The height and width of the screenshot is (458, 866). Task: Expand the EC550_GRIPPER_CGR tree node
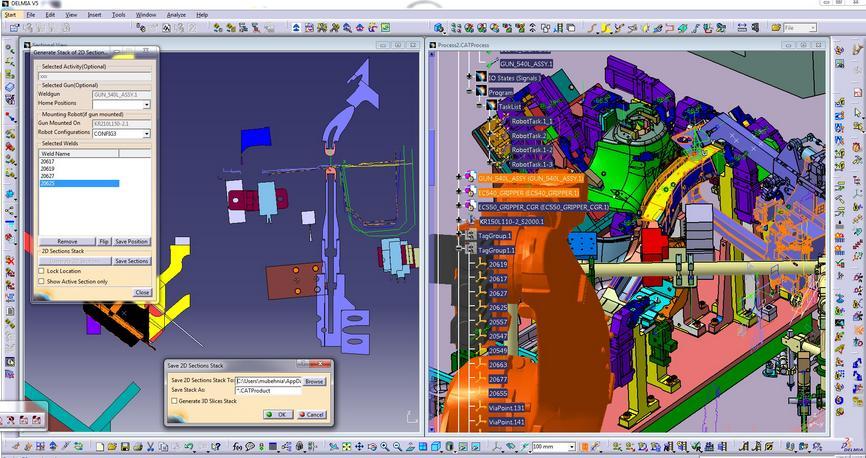(x=459, y=206)
